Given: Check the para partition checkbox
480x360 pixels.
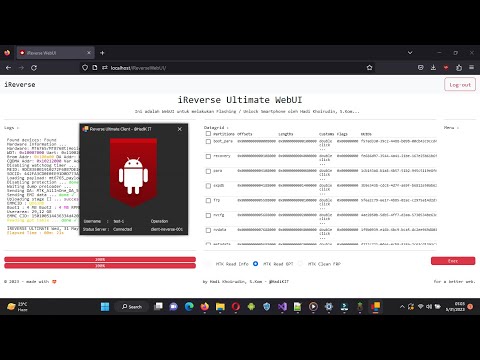Looking at the screenshot, I should click(208, 171).
